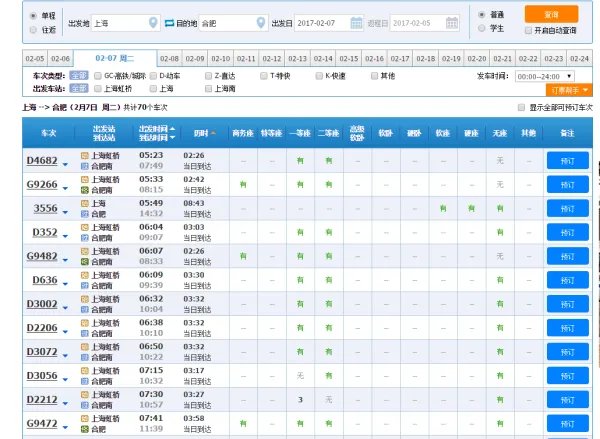Switch to the 02-05 date tab
The width and height of the screenshot is (600, 439).
[x=35, y=59]
